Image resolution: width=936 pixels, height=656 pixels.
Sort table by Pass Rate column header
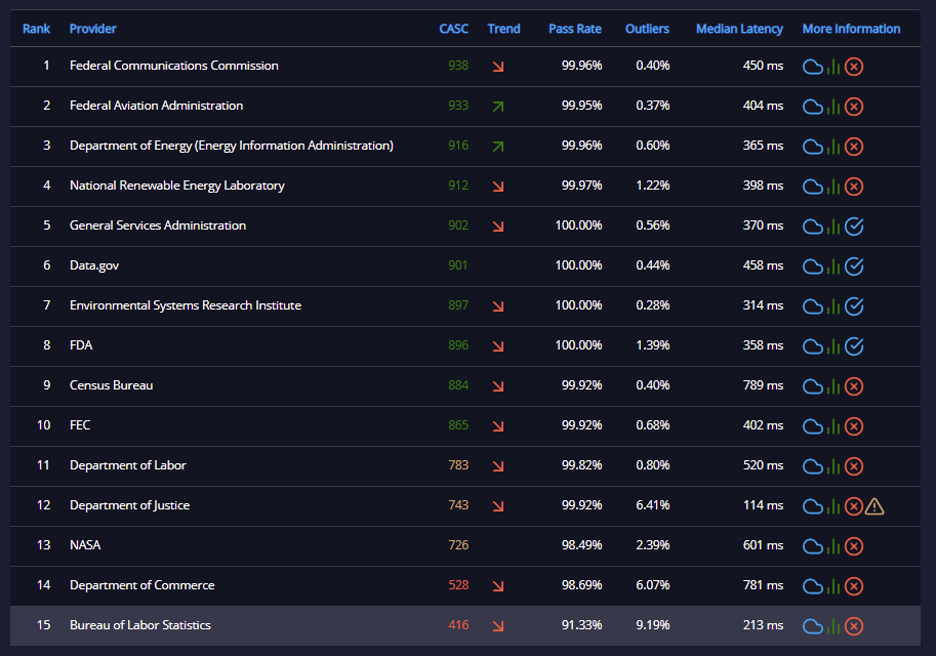(x=575, y=29)
